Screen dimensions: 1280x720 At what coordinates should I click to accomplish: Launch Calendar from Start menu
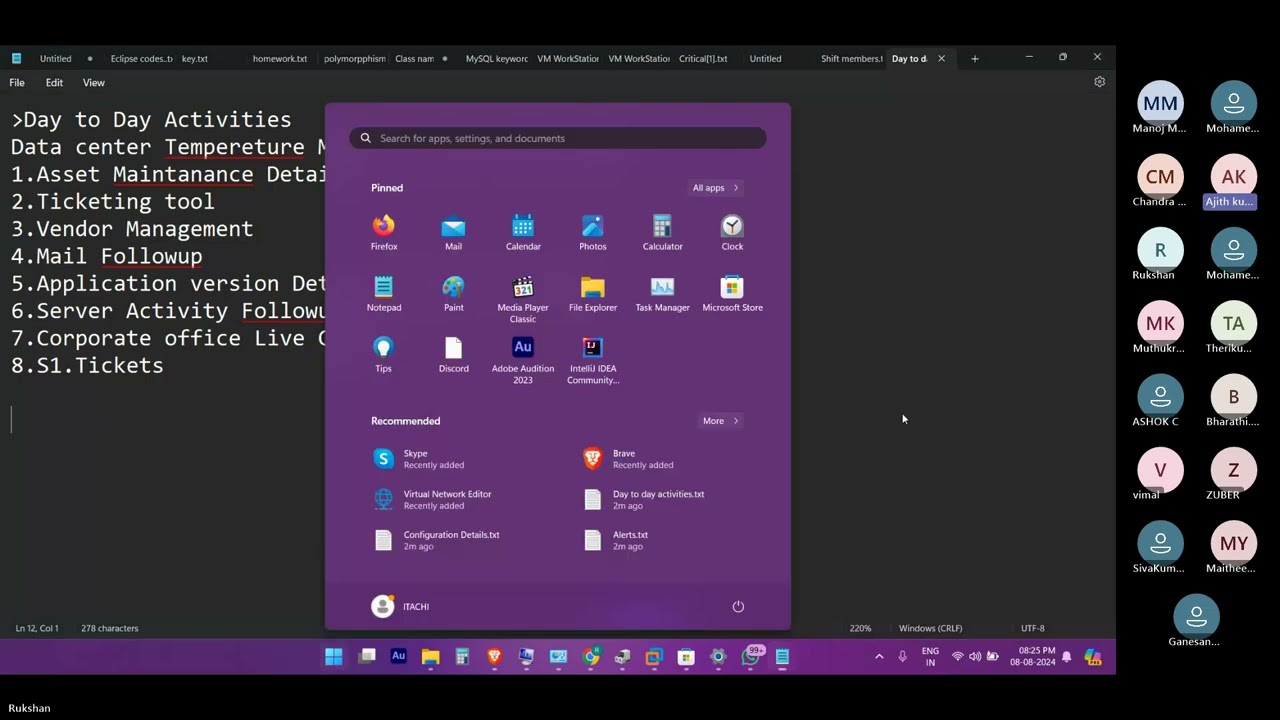pos(523,233)
